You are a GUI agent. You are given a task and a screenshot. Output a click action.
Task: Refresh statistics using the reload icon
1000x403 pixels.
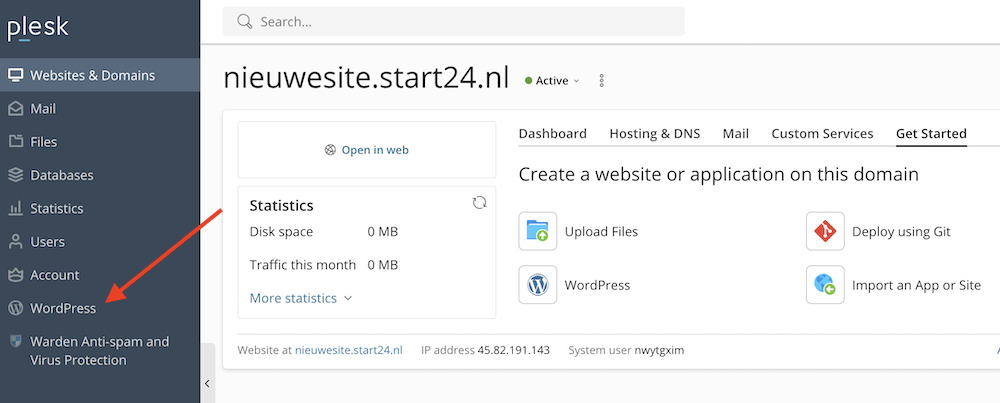[479, 203]
